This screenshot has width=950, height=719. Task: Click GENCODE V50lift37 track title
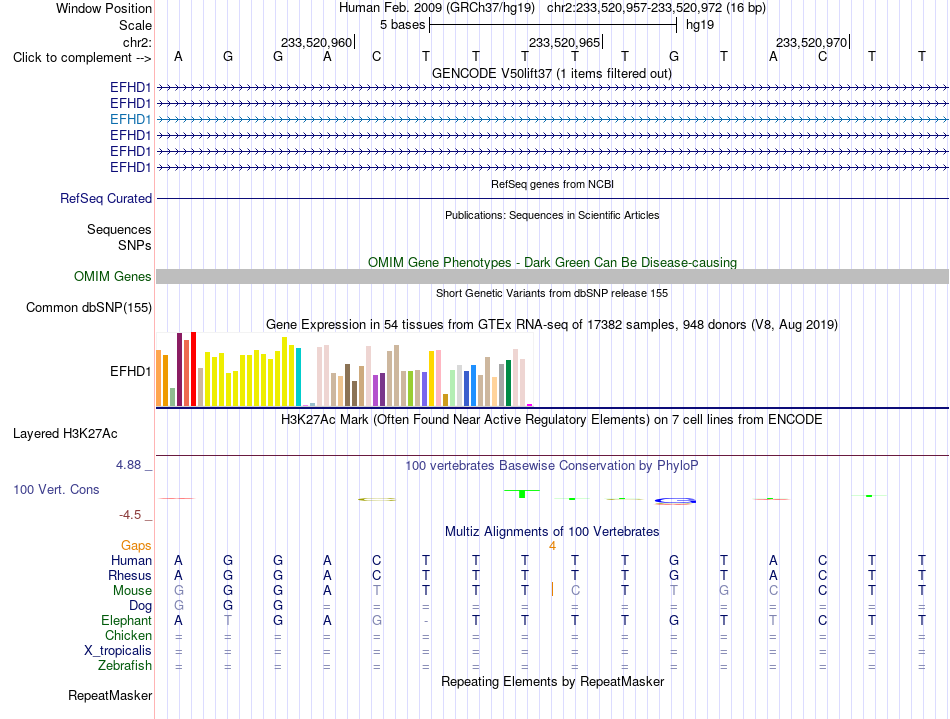tap(551, 73)
